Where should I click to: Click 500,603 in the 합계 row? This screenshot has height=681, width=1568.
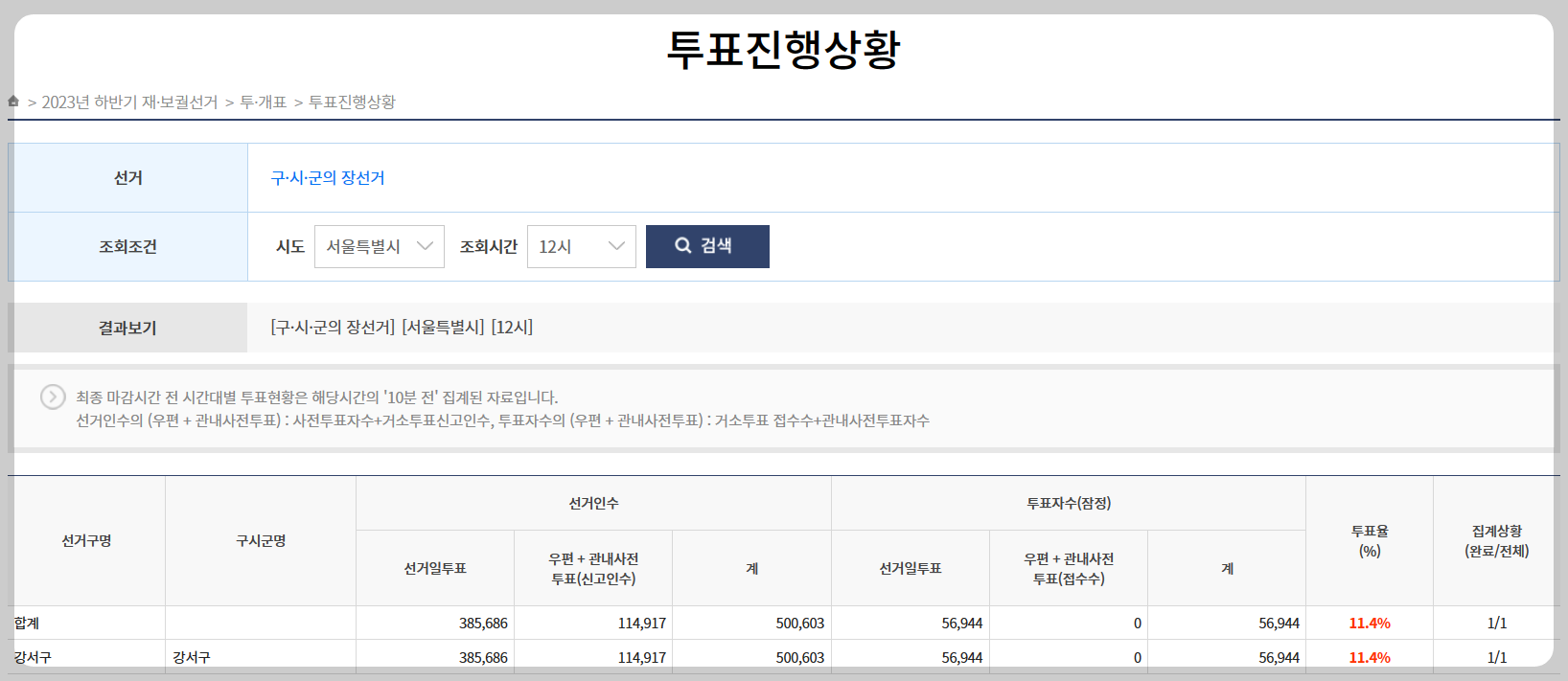[x=800, y=624]
